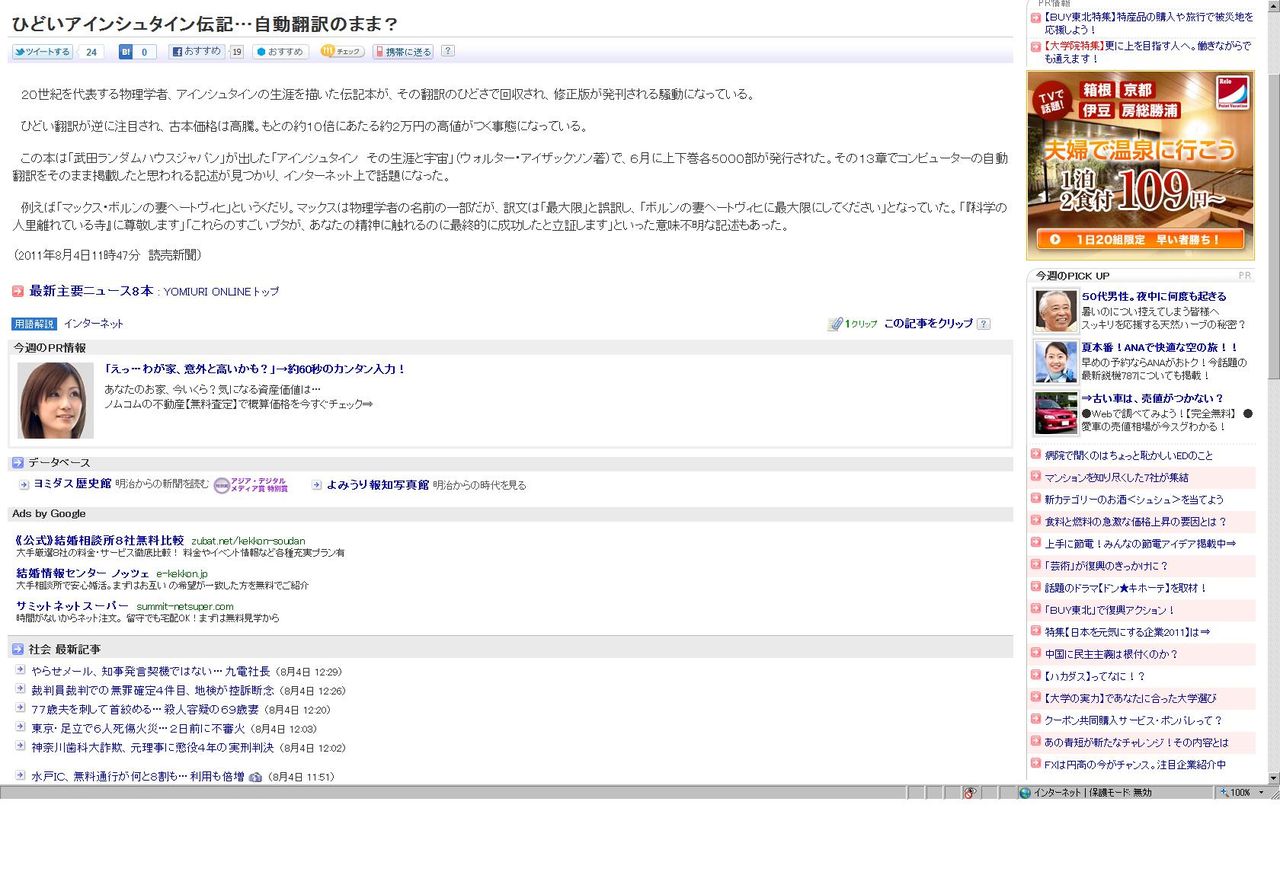Open zoom level dropdown arrow in status bar
The height and width of the screenshot is (891, 1280).
coord(1261,793)
